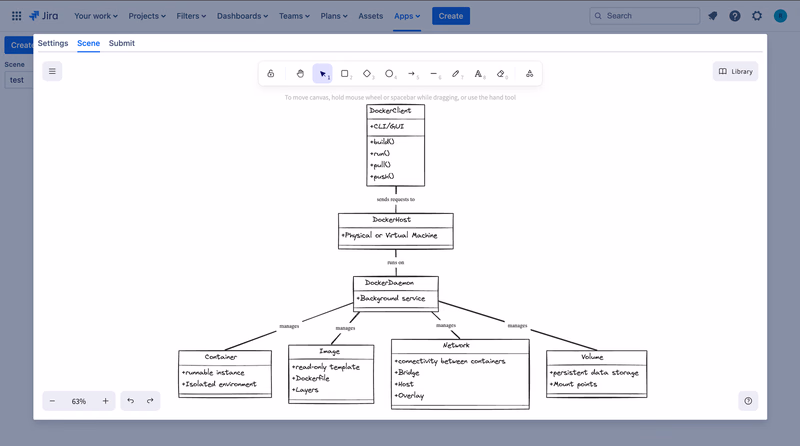The image size is (800, 446).
Task: Switch to the Scene tab
Action: [88, 43]
